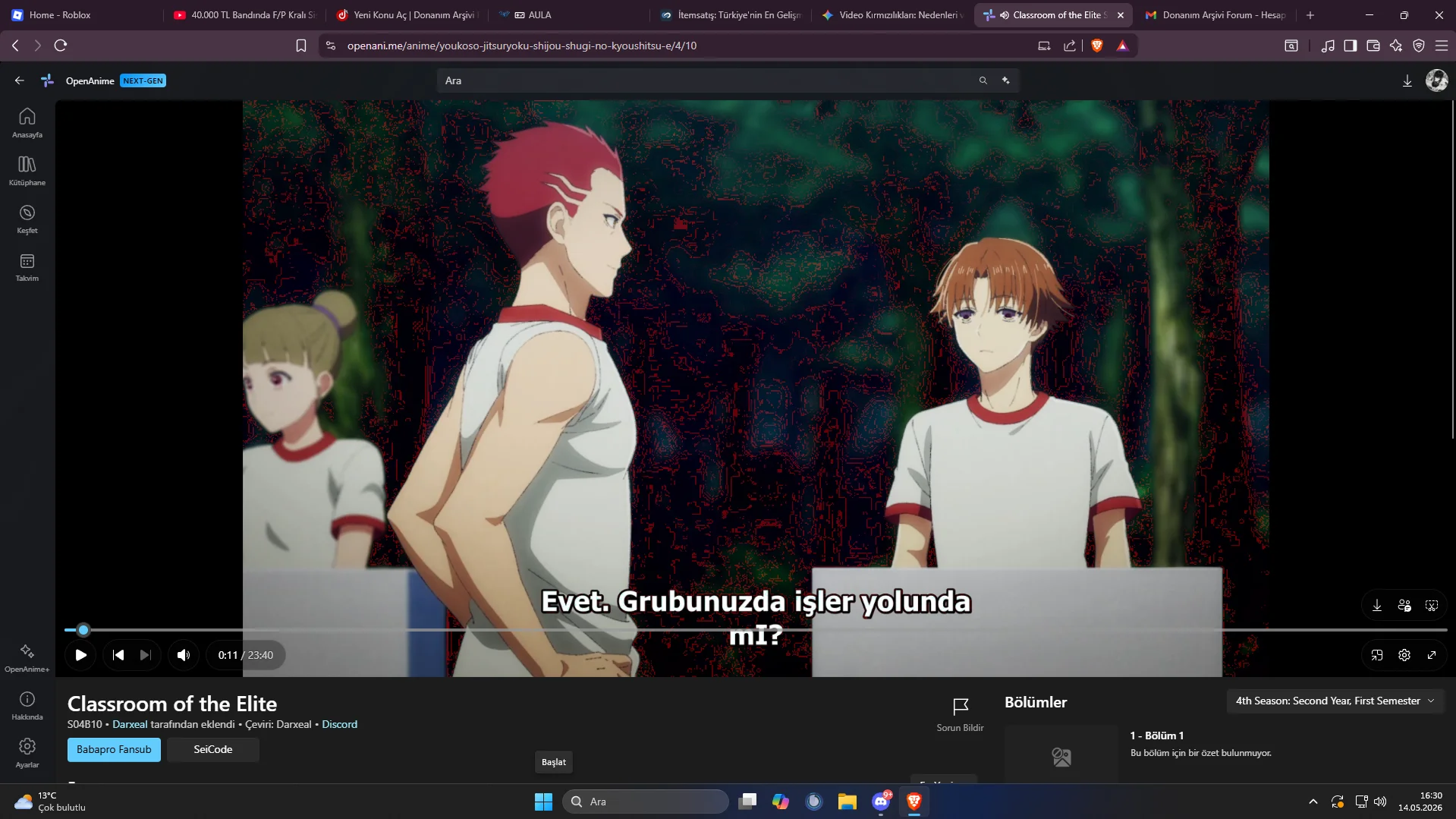Toggle the Brave sidebar panel
1456x819 pixels.
pyautogui.click(x=1351, y=46)
